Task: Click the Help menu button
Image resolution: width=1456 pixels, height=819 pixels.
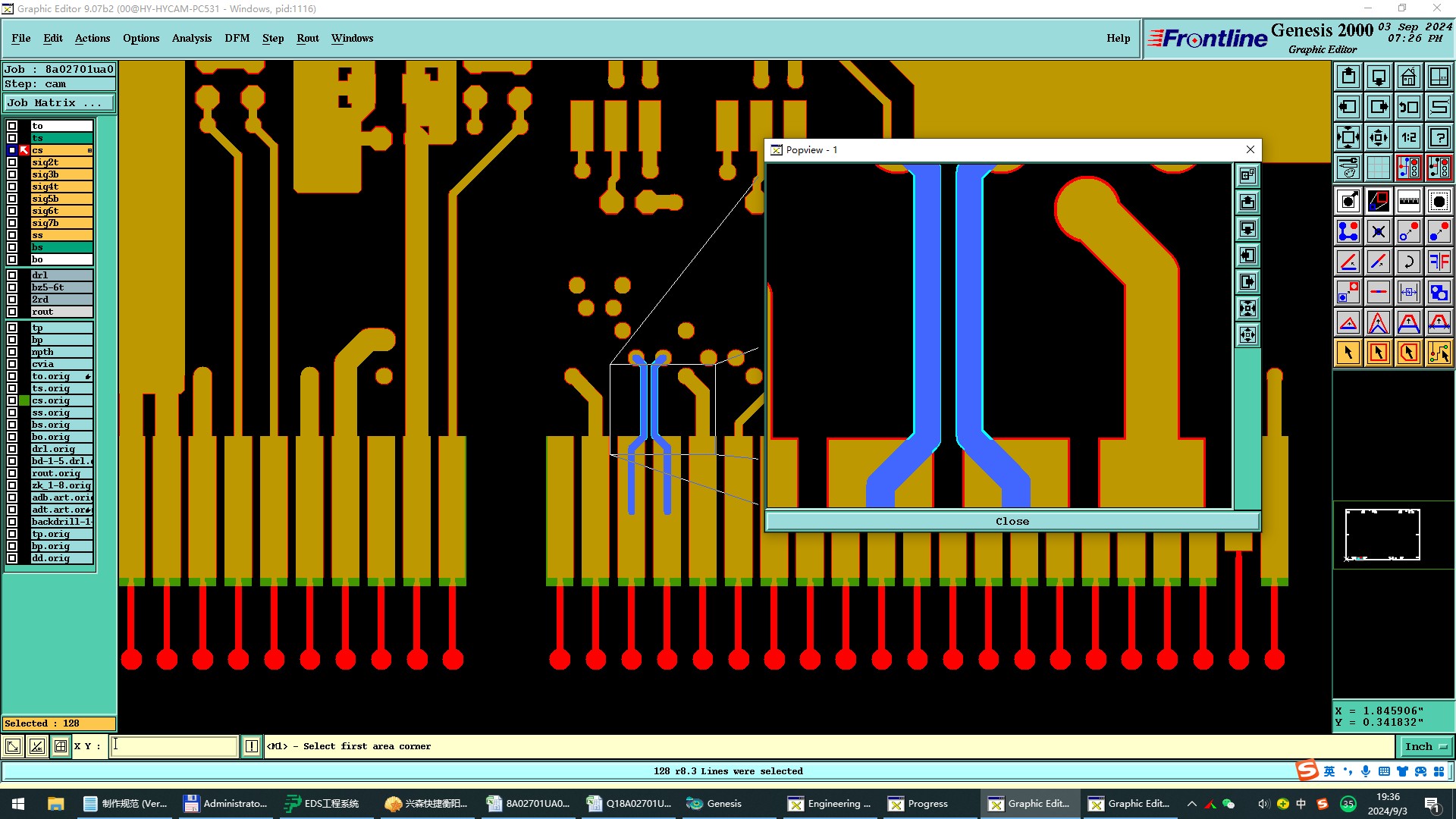Action: (1117, 39)
